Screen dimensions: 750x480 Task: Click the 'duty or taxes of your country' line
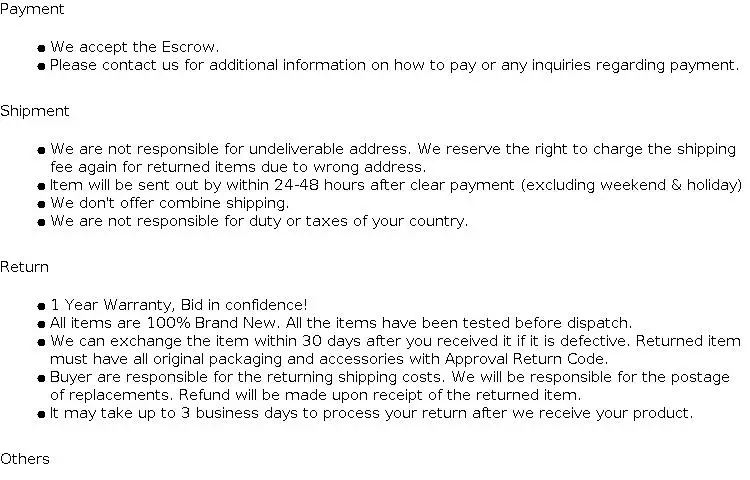pos(259,221)
